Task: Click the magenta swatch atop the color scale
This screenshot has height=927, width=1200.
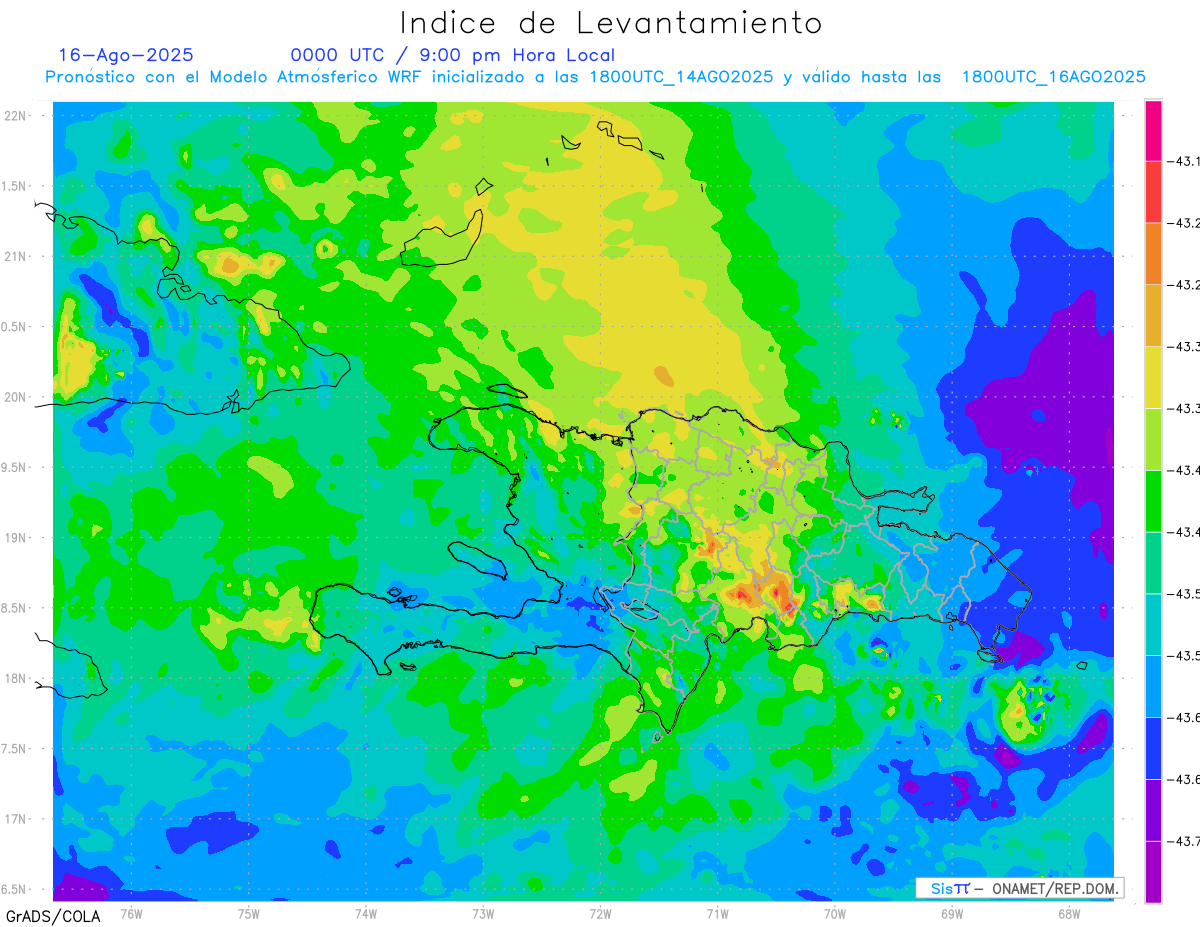Action: click(1153, 131)
